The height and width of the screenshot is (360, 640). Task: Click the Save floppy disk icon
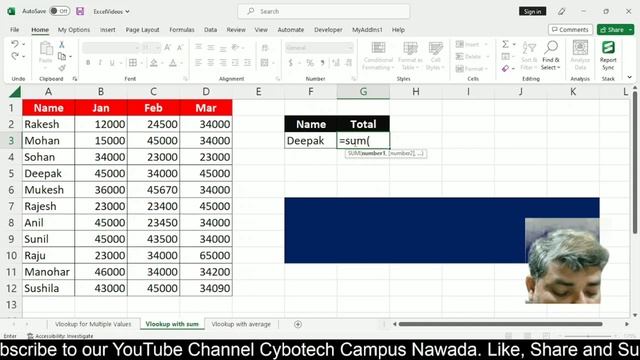[80, 11]
